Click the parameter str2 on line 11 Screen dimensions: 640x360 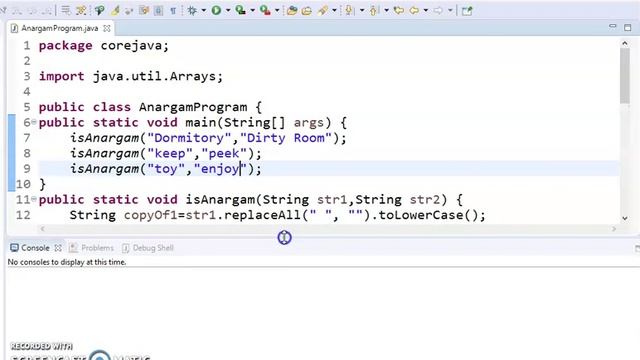425,200
